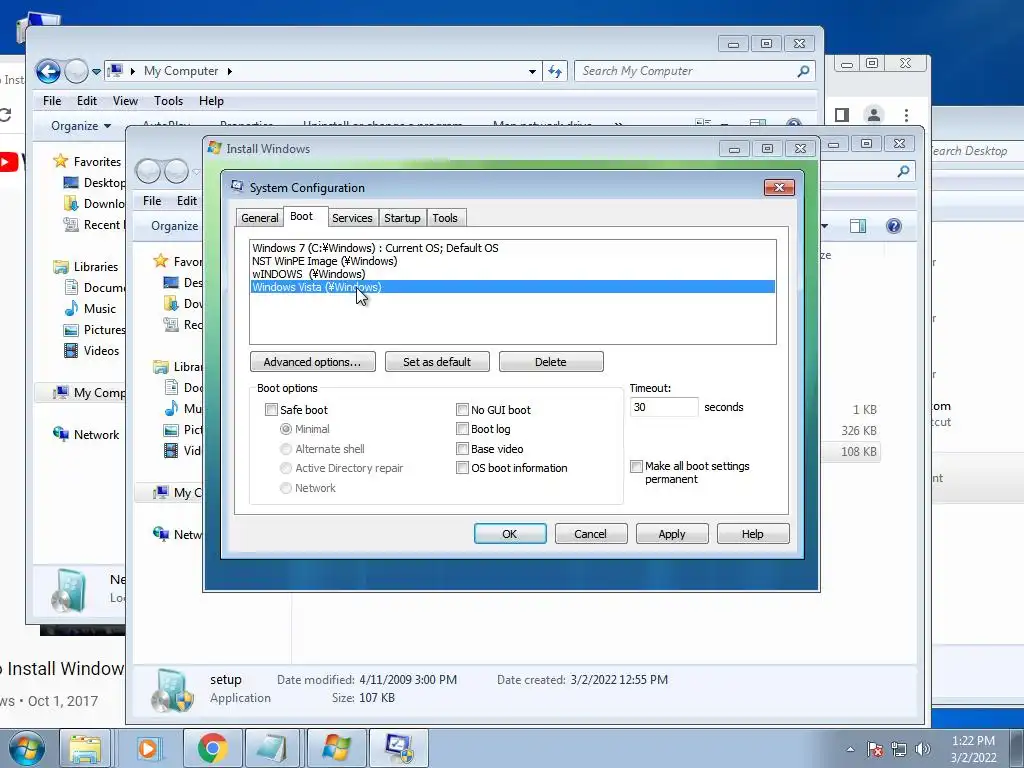Open Help in System Configuration
Screen dimensions: 1024x768
coord(752,534)
